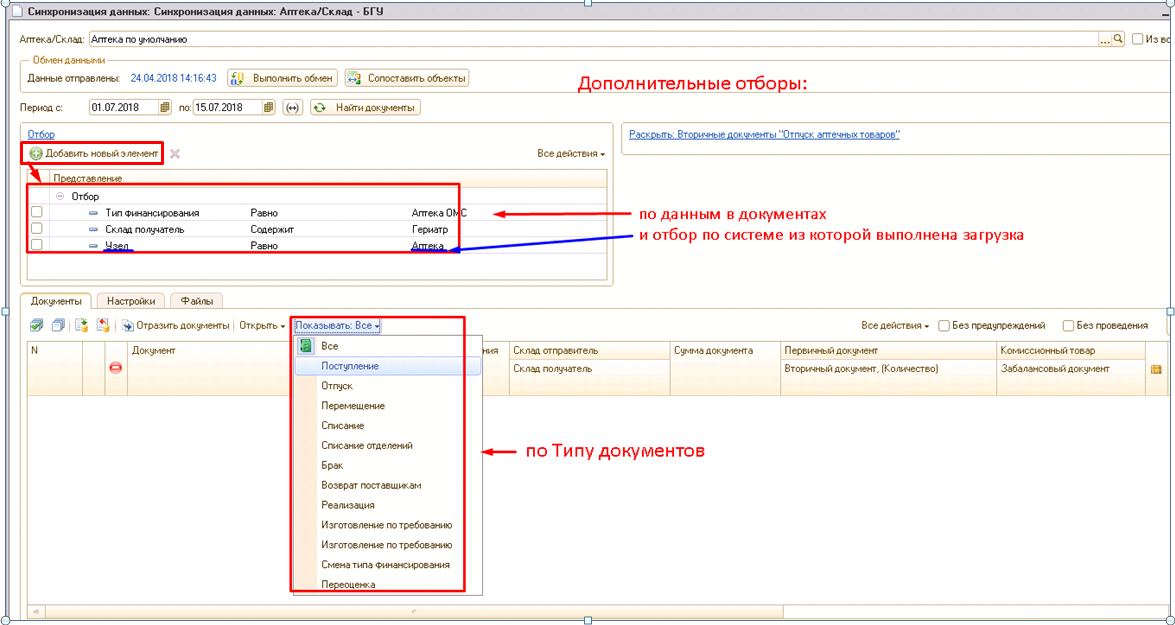The height and width of the screenshot is (625, 1175).
Task: Switch to the Настройки tab
Action: [131, 300]
